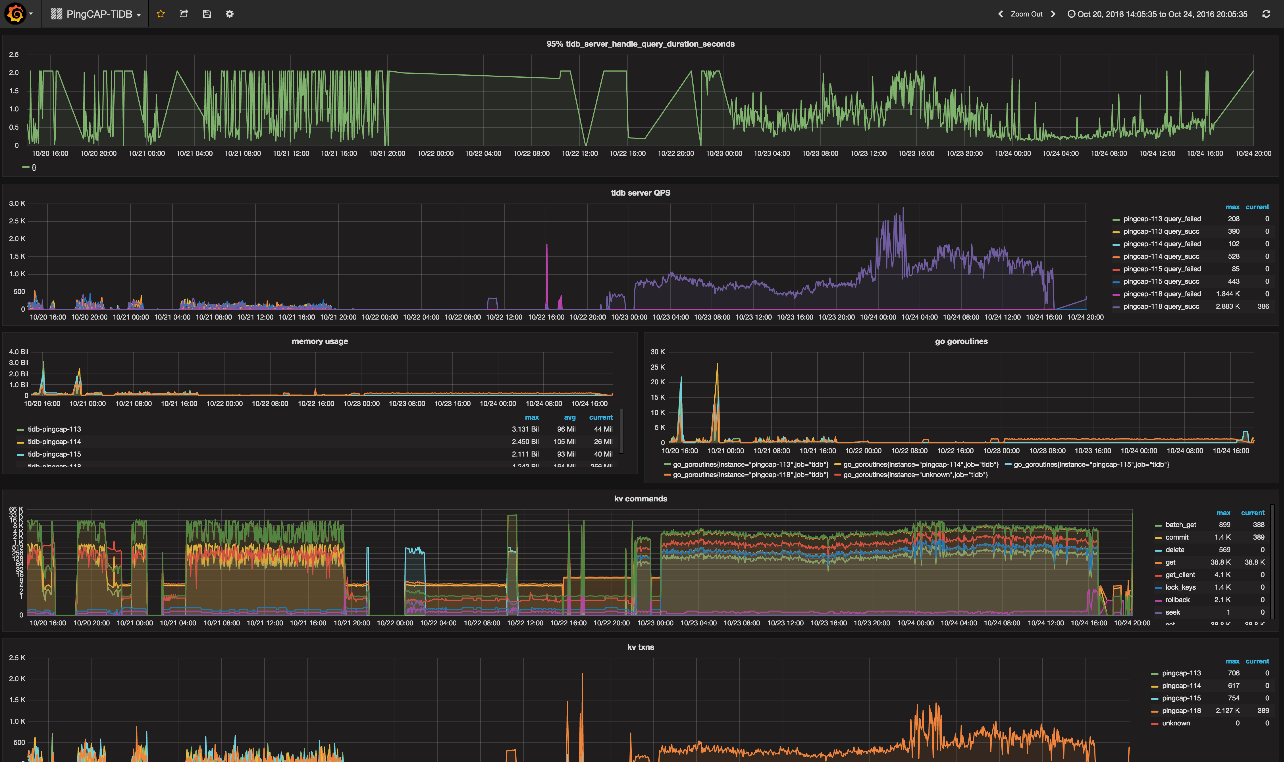The image size is (1284, 762).
Task: Star this dashboard as favorite
Action: pyautogui.click(x=158, y=14)
